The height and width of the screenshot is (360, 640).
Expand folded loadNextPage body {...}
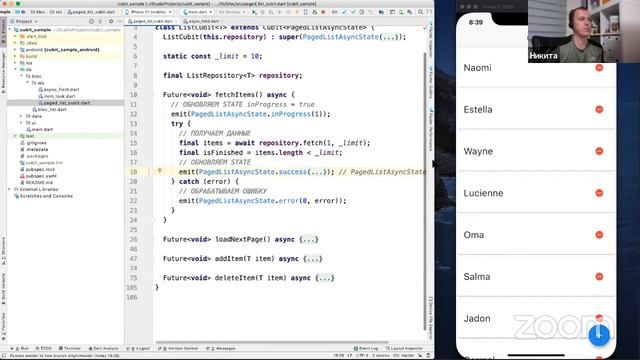coord(309,239)
